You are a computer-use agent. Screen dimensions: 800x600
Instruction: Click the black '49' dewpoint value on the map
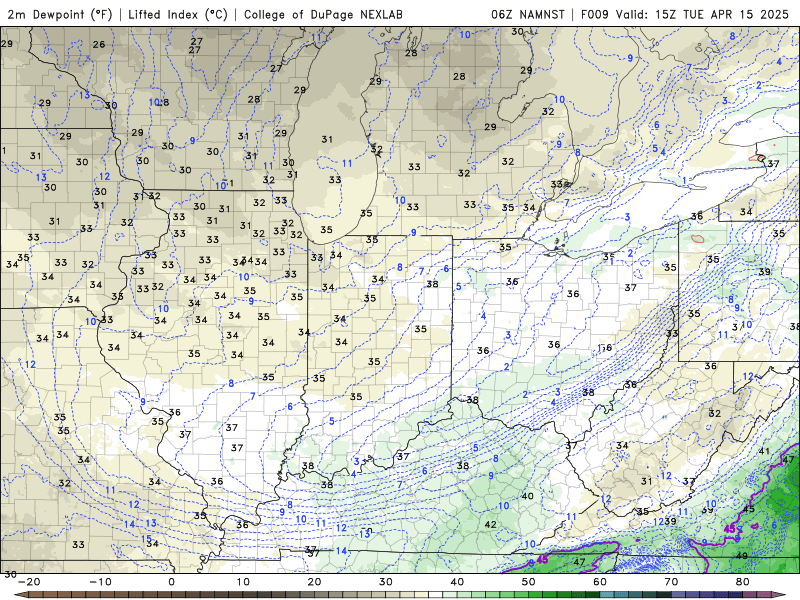[742, 556]
